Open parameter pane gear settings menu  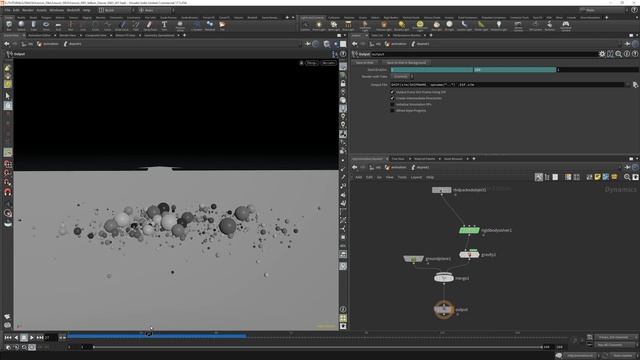(602, 54)
